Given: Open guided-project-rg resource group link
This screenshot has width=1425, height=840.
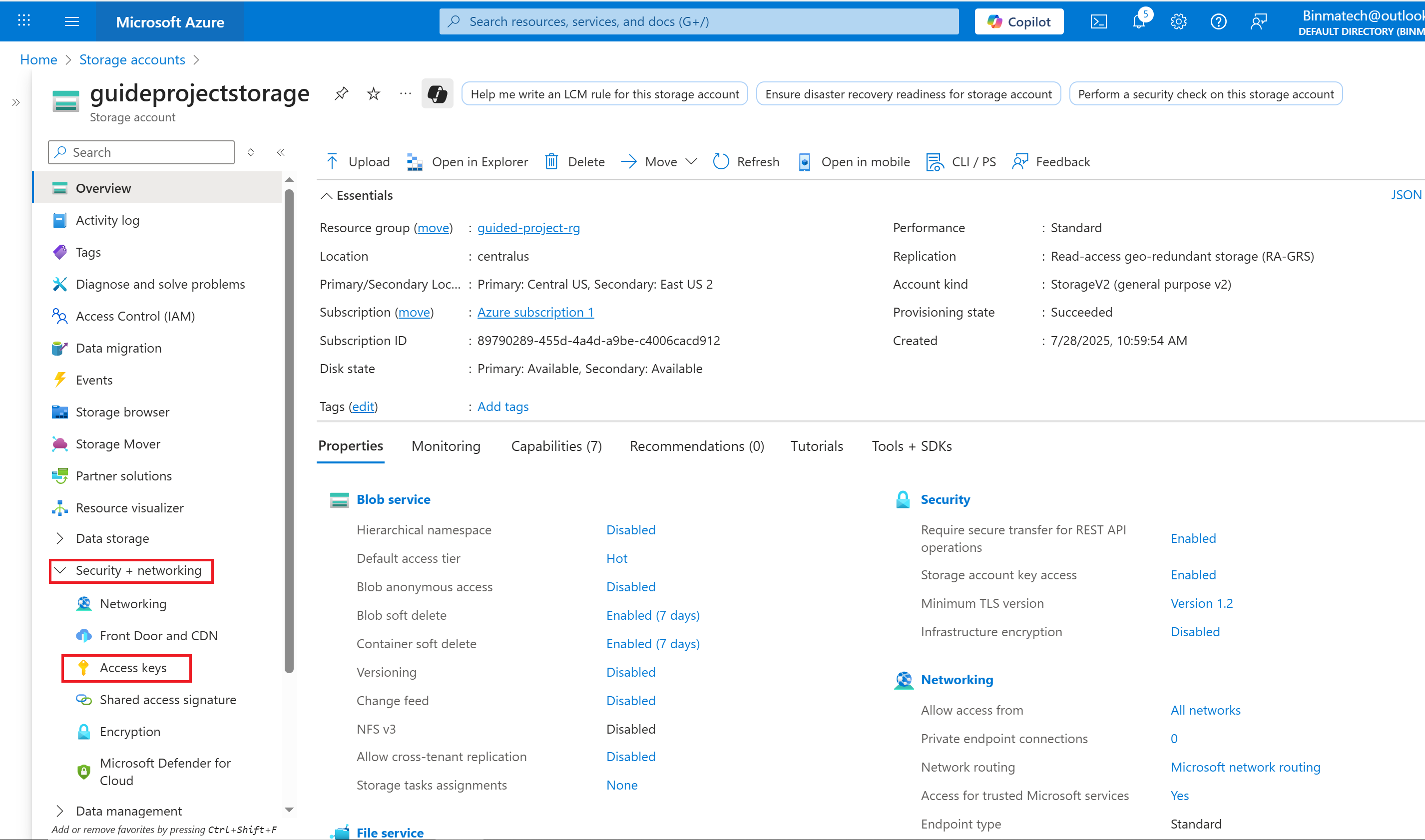Looking at the screenshot, I should coord(528,228).
